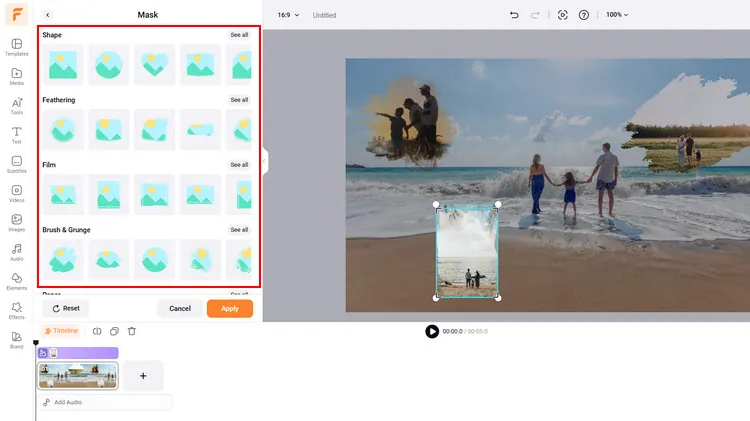Add a new scene with plus button
Image resolution: width=750 pixels, height=421 pixels.
click(x=143, y=376)
